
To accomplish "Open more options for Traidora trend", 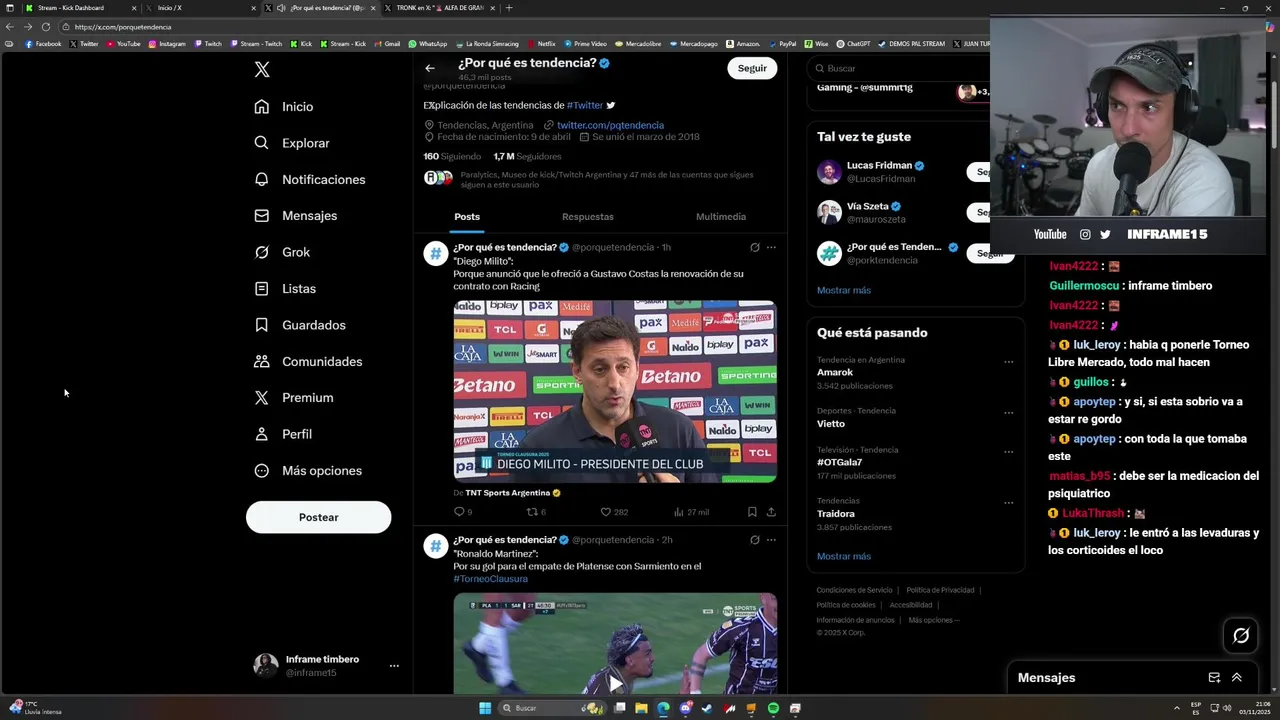I will coord(1009,502).
